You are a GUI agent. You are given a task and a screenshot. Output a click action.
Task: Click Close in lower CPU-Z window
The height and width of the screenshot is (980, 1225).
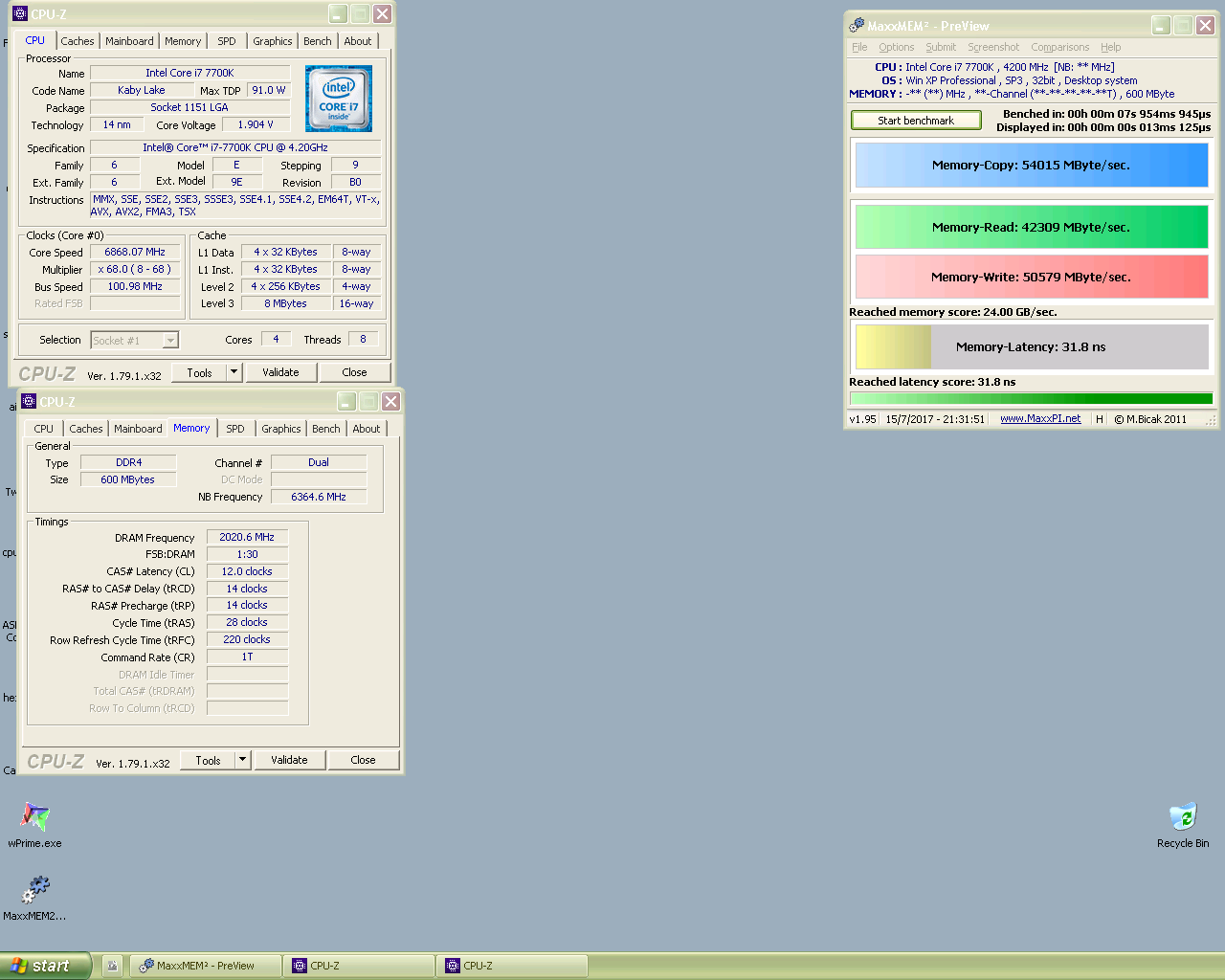coord(363,760)
